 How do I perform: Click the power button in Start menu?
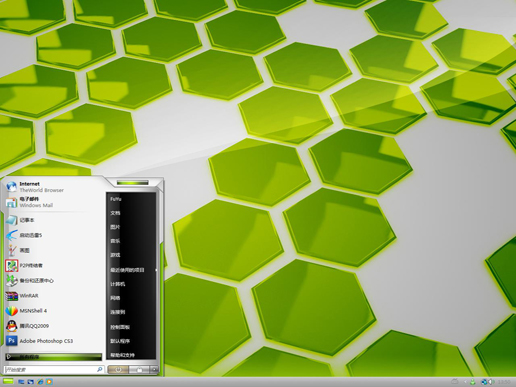[x=118, y=369]
